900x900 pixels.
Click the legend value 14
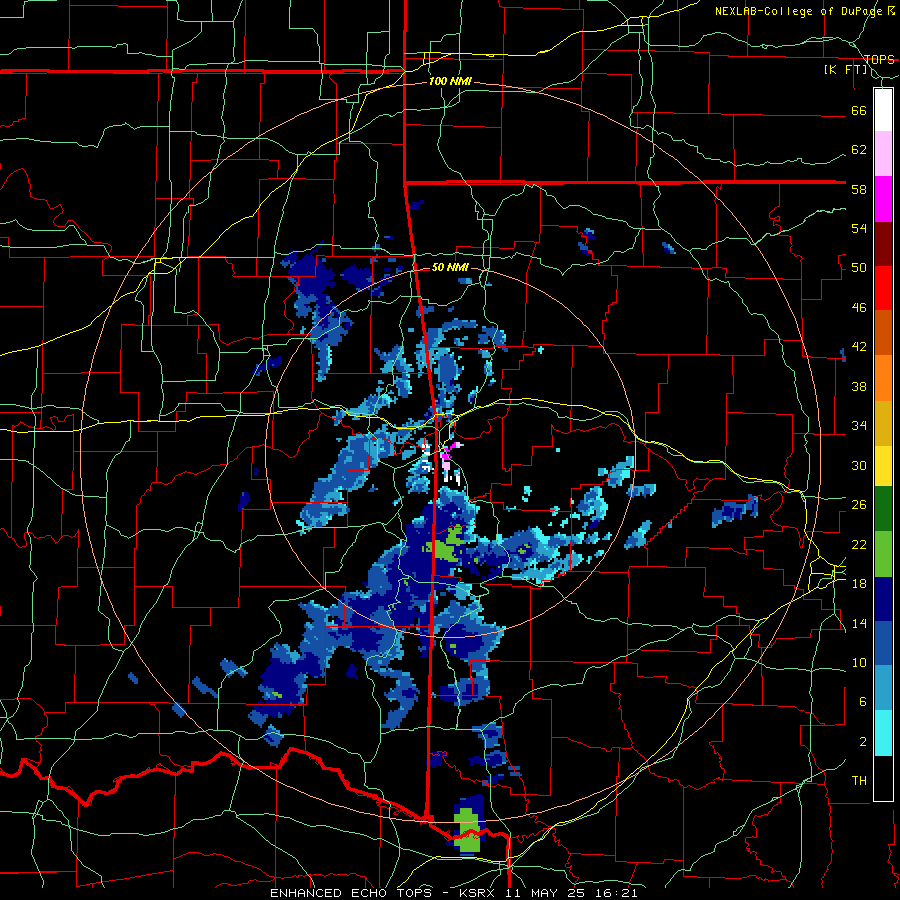859,623
